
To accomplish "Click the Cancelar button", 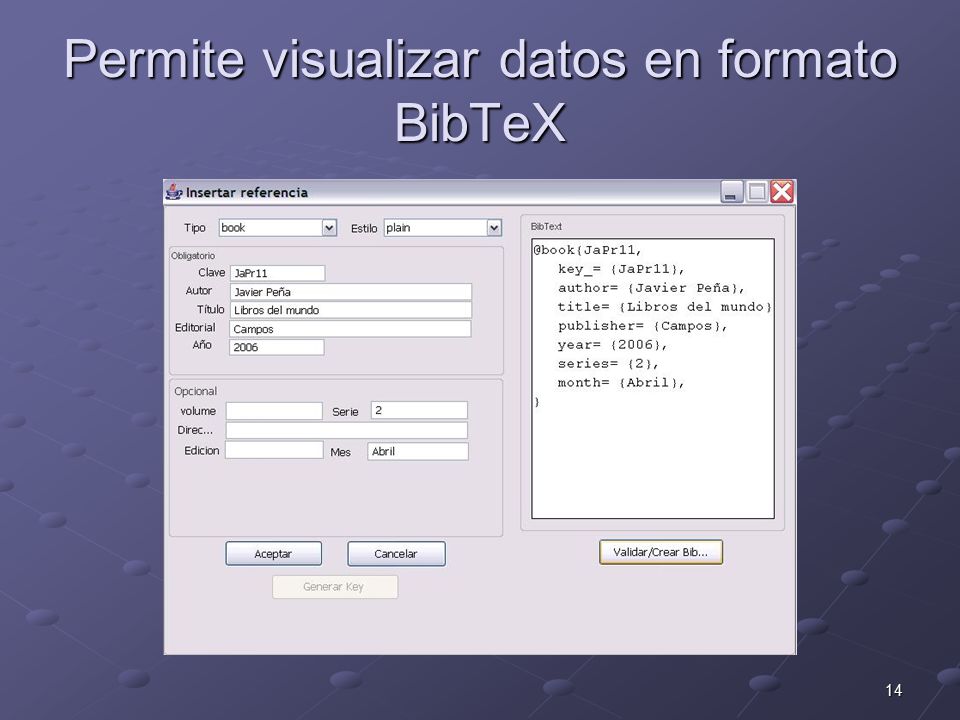I will [x=396, y=553].
